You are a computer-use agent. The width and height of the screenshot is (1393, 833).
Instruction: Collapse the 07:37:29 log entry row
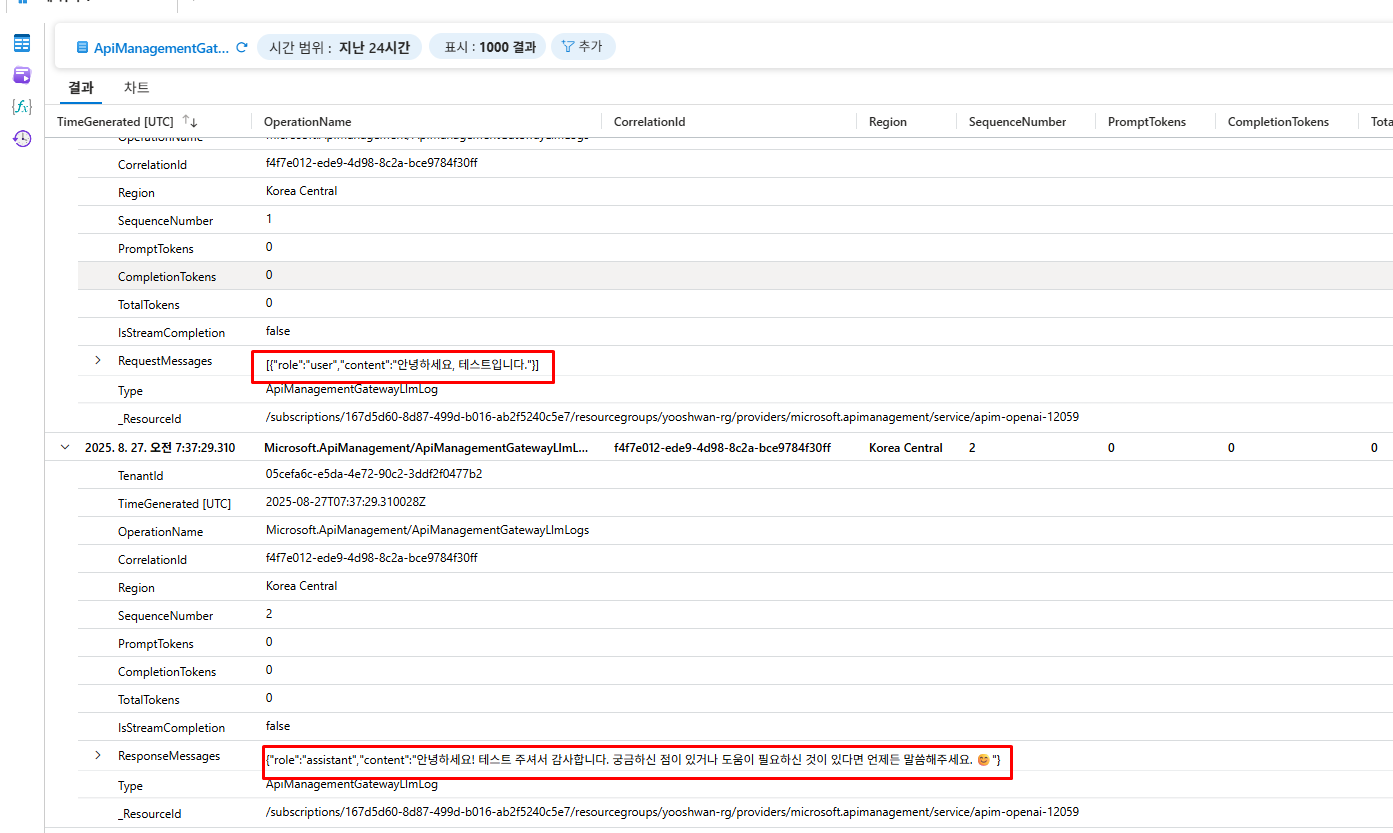[65, 447]
